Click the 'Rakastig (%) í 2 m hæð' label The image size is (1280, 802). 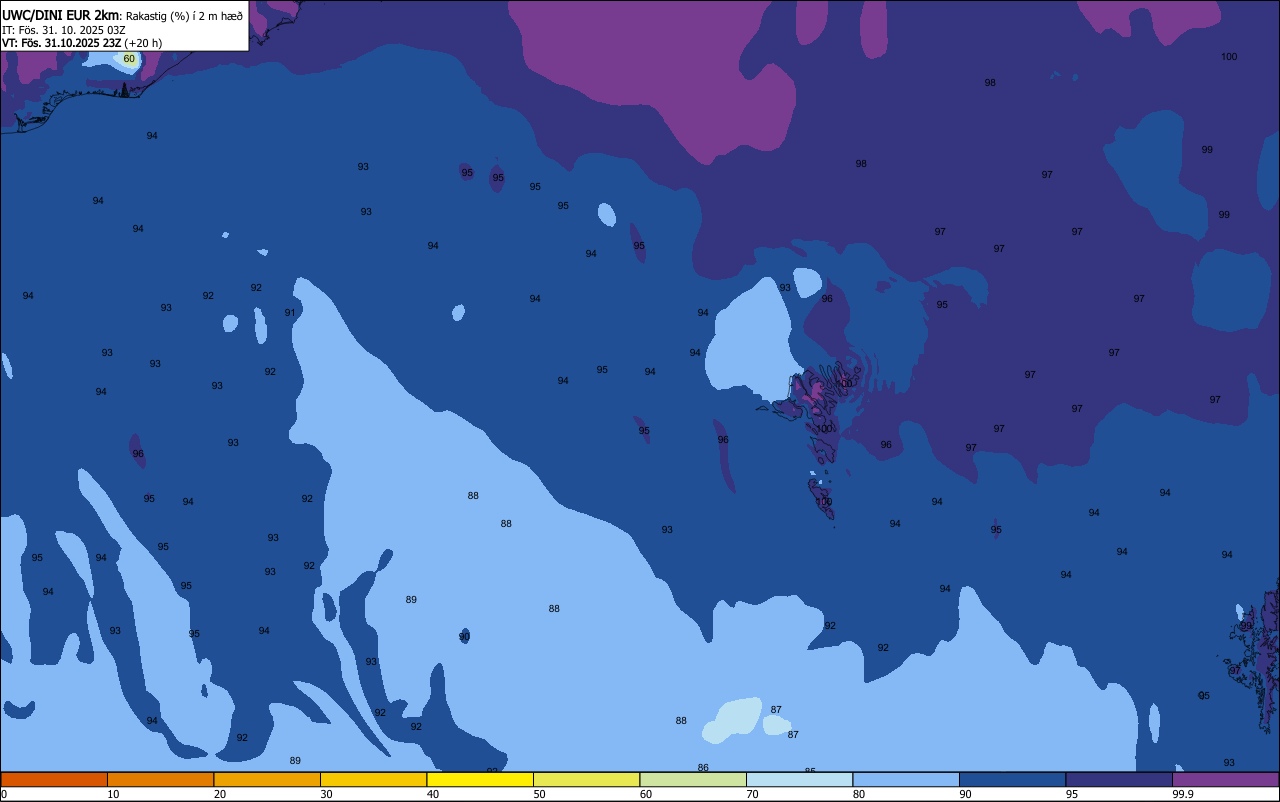click(x=184, y=15)
